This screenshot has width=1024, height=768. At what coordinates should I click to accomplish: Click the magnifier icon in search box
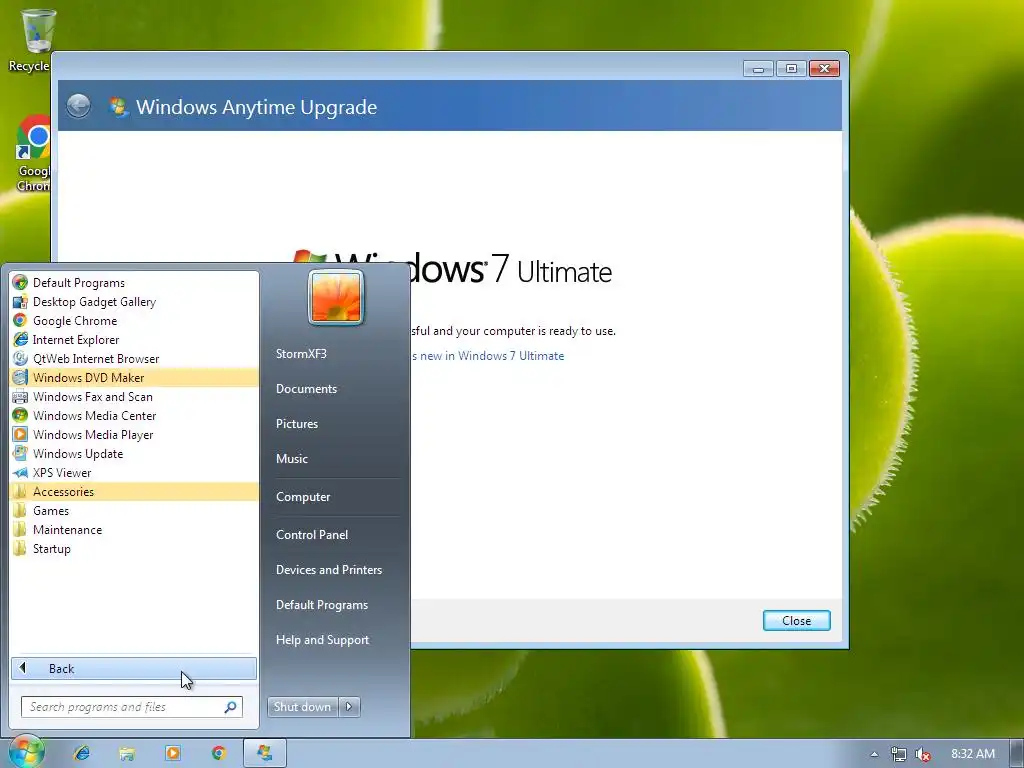tap(231, 707)
